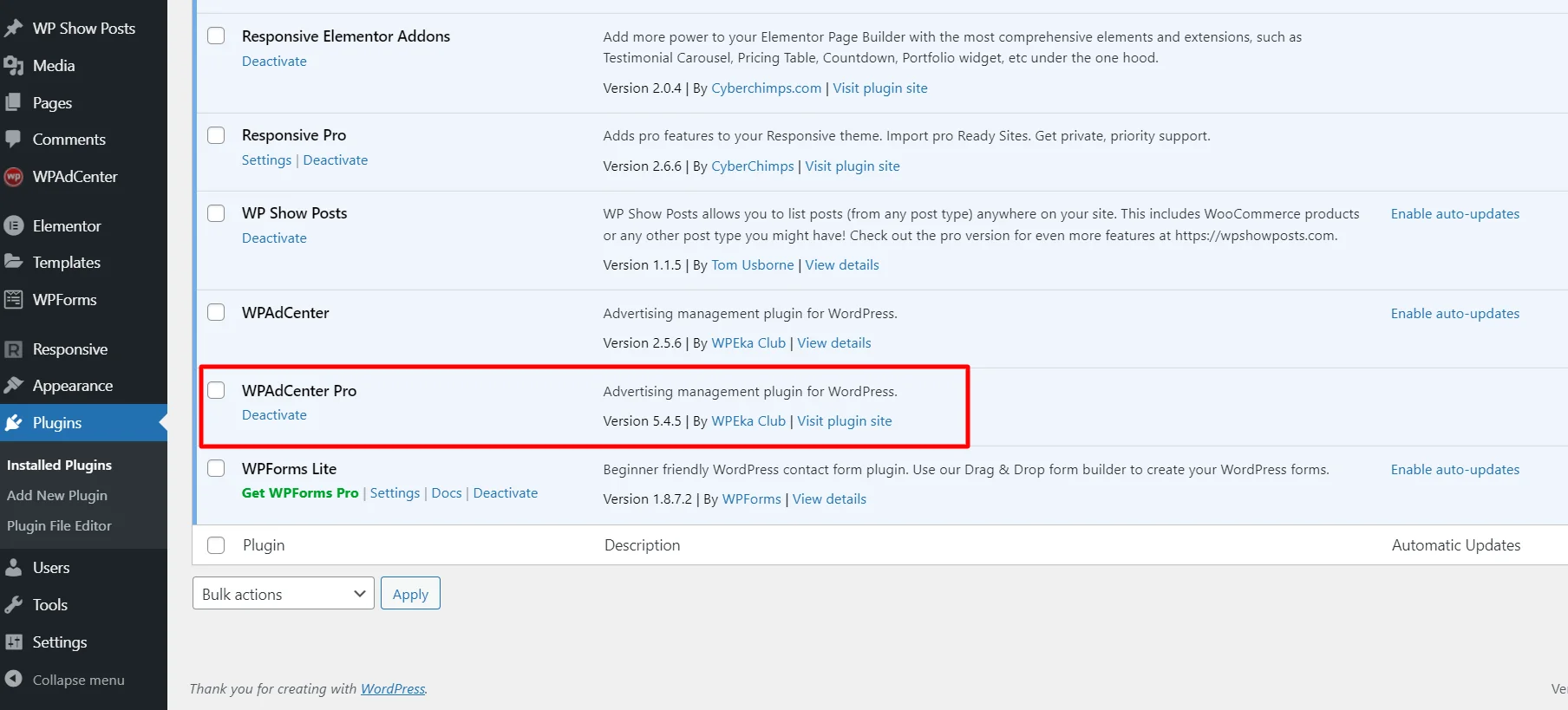Click the Plugin column header in footer
This screenshot has width=1568, height=710.
264,544
